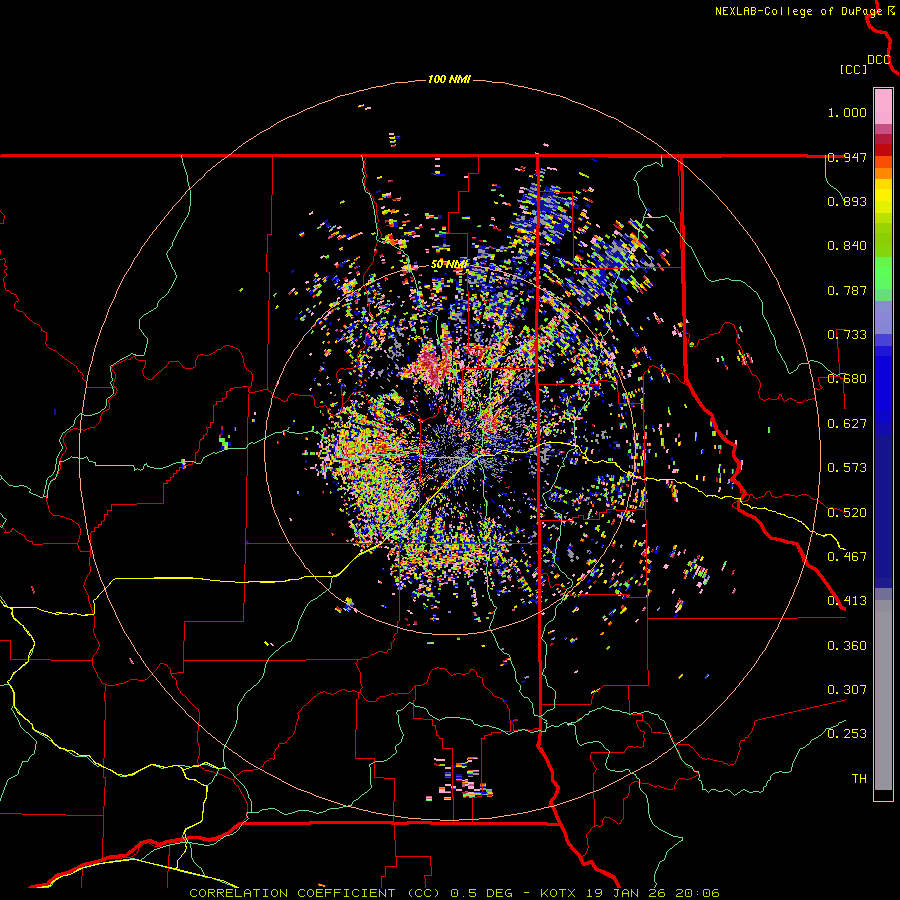Select the 0.840 scale value
Image resolution: width=900 pixels, height=900 pixels.
[847, 246]
